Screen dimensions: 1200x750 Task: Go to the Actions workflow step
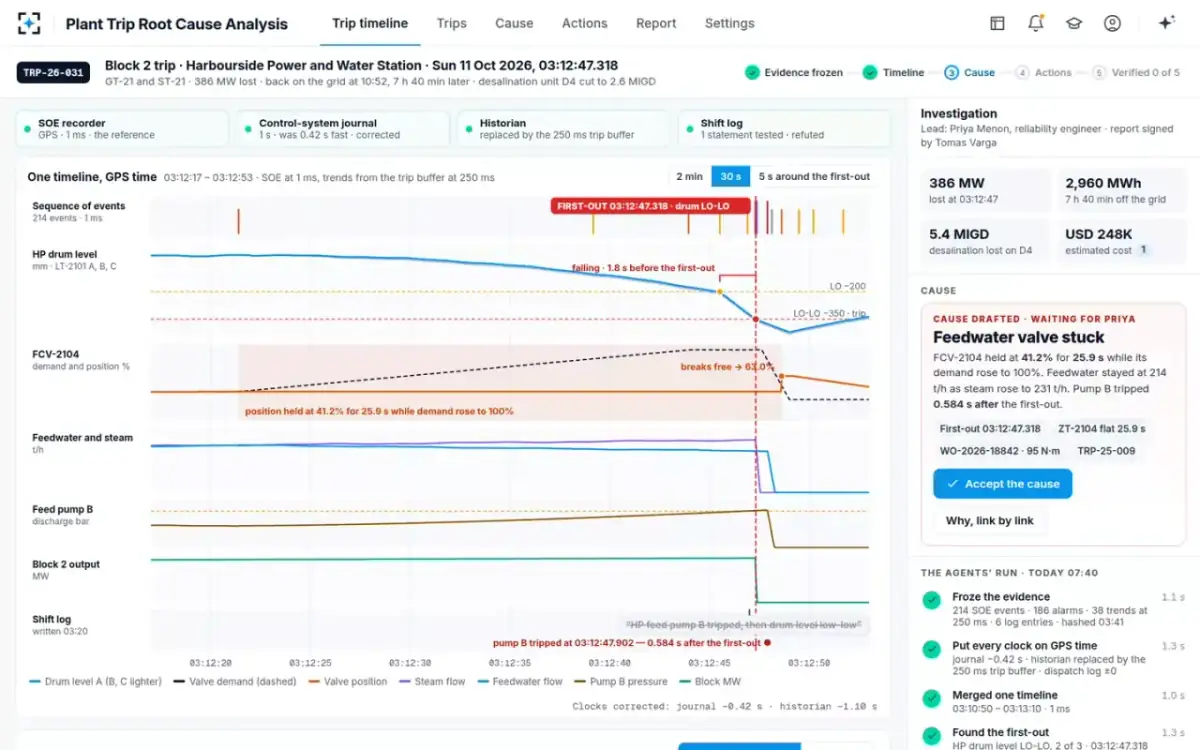[1044, 72]
